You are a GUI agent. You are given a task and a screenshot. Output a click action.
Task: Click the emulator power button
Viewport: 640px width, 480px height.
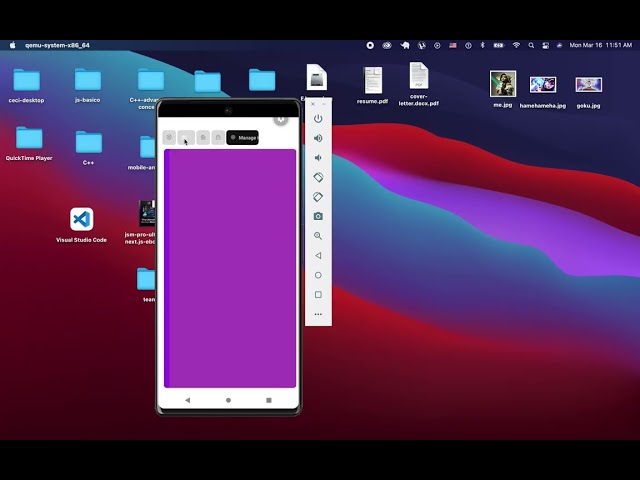pos(318,119)
